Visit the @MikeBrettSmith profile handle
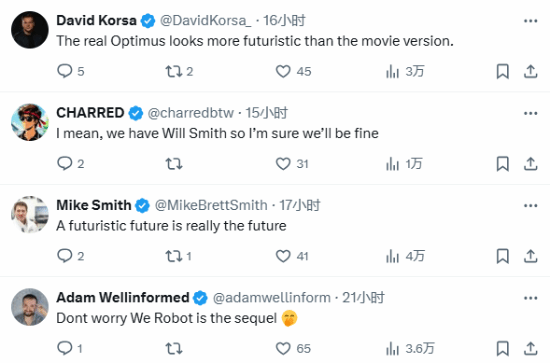This screenshot has width=550, height=363. tap(211, 205)
